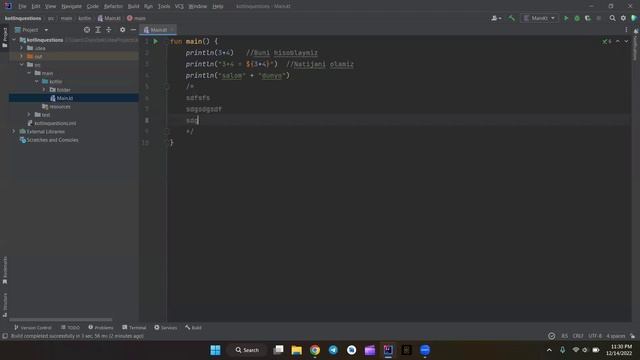Collapse the main folder node
Viewport: 640px width, 360px height.
(x=29, y=73)
